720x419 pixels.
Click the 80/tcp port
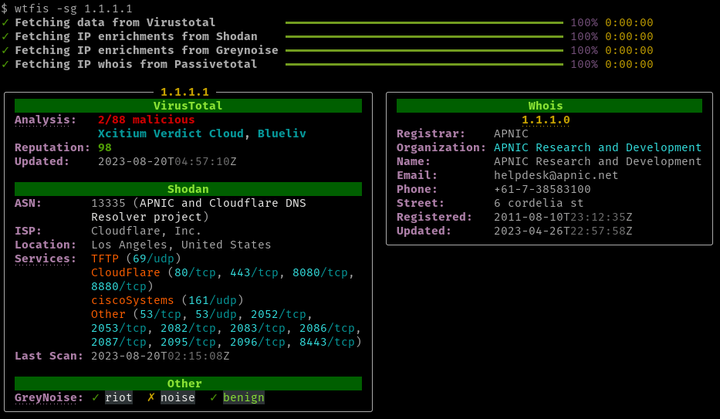click(x=195, y=272)
